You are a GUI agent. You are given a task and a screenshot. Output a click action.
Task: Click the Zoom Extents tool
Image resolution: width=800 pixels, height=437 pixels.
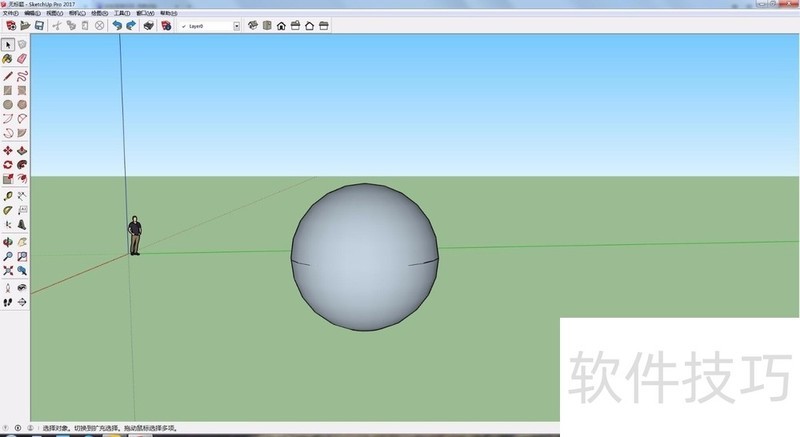(x=8, y=271)
